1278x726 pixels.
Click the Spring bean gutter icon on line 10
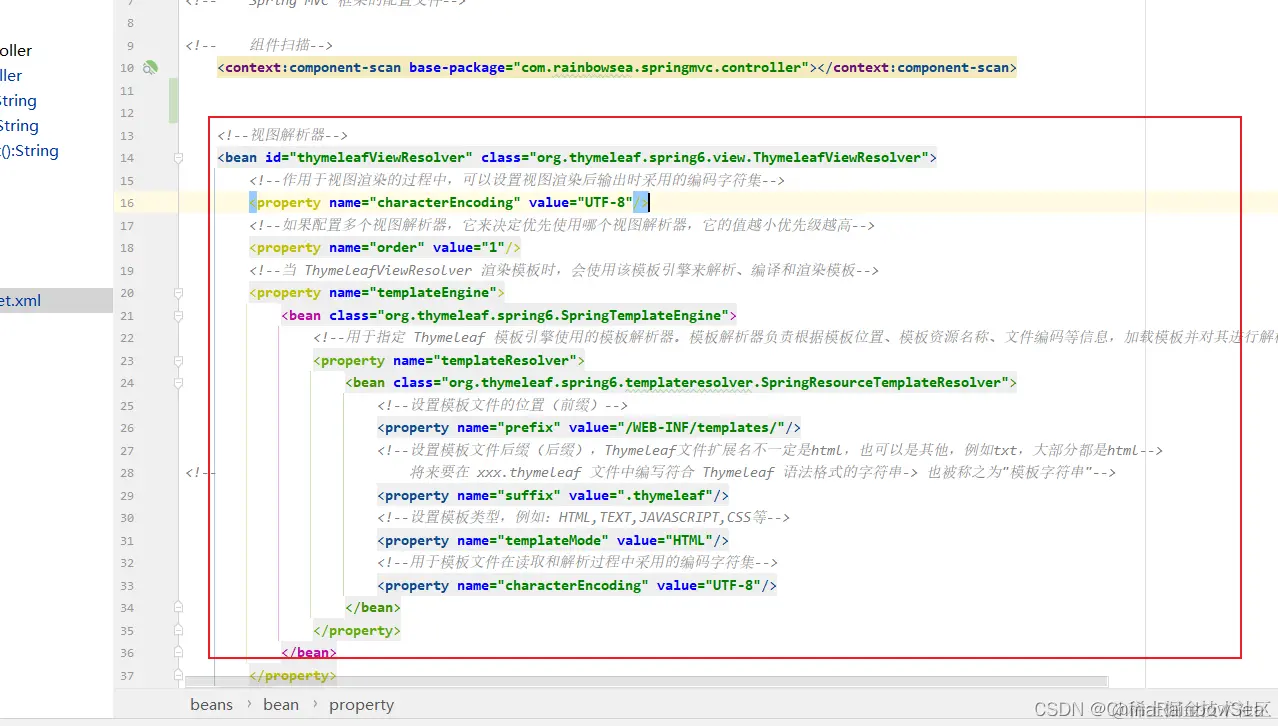(149, 68)
